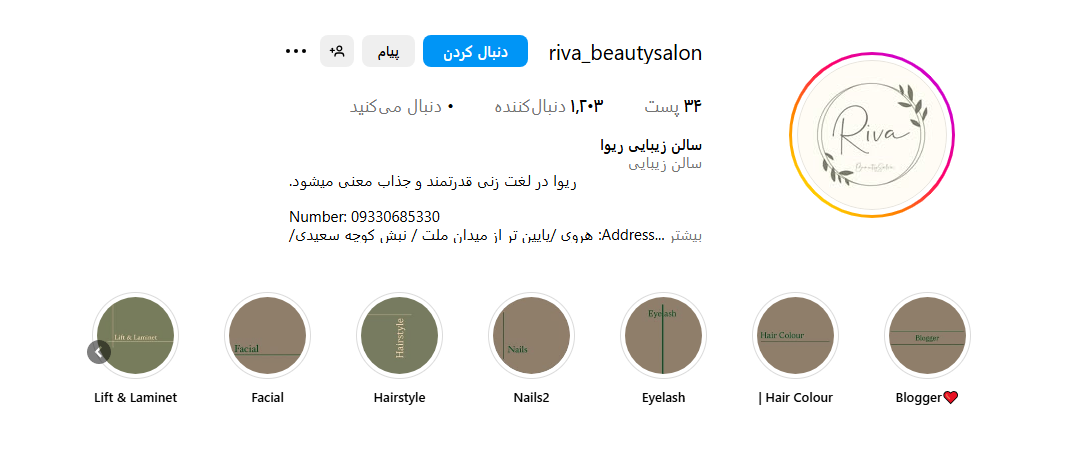The height and width of the screenshot is (456, 1090).
Task: Open the Hairstyle highlight circle
Action: click(400, 335)
